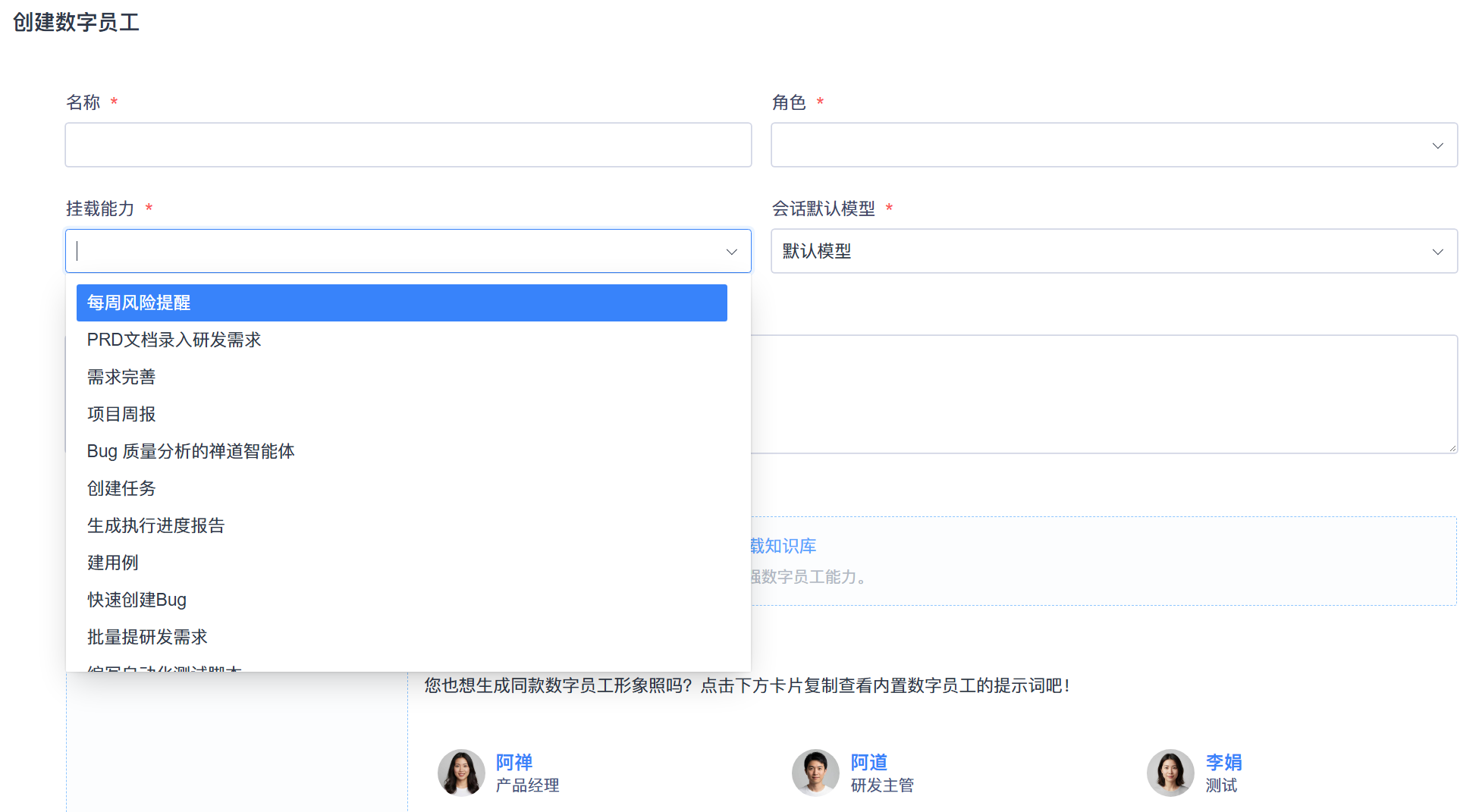Click the 角色 dropdown chevron arrow

1437,146
